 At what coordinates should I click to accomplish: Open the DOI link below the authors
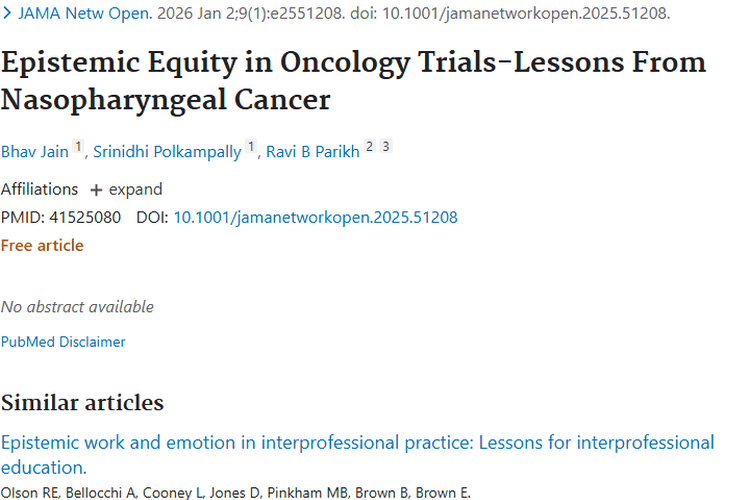pos(315,217)
